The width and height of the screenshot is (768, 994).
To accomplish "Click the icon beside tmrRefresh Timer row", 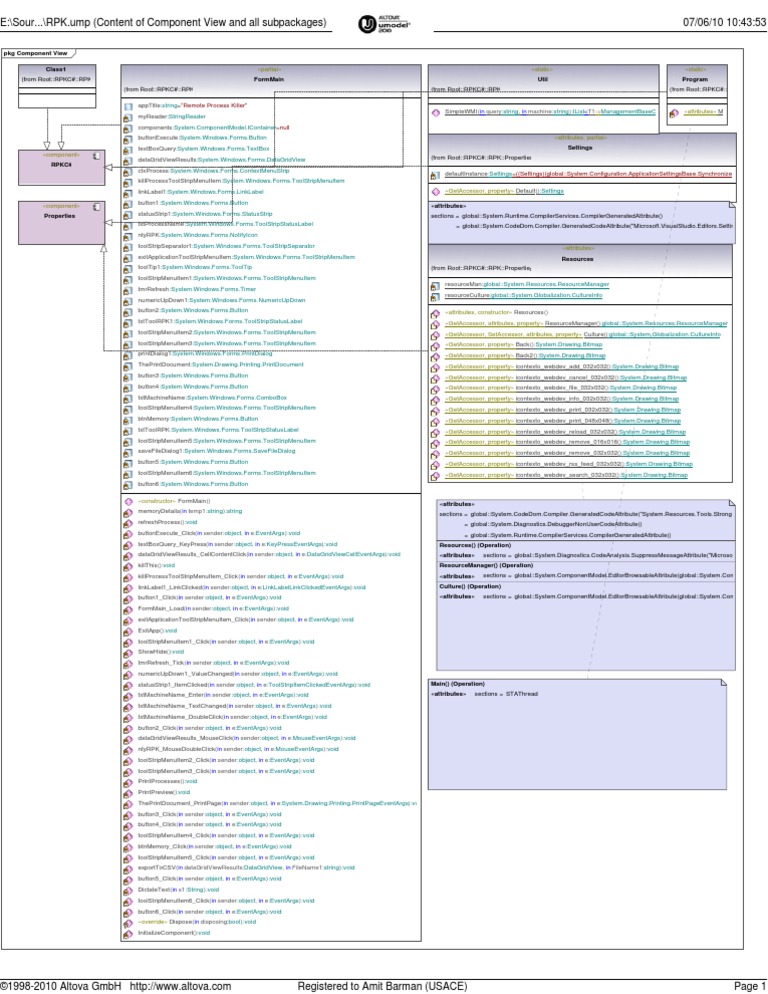I will pos(128,290).
